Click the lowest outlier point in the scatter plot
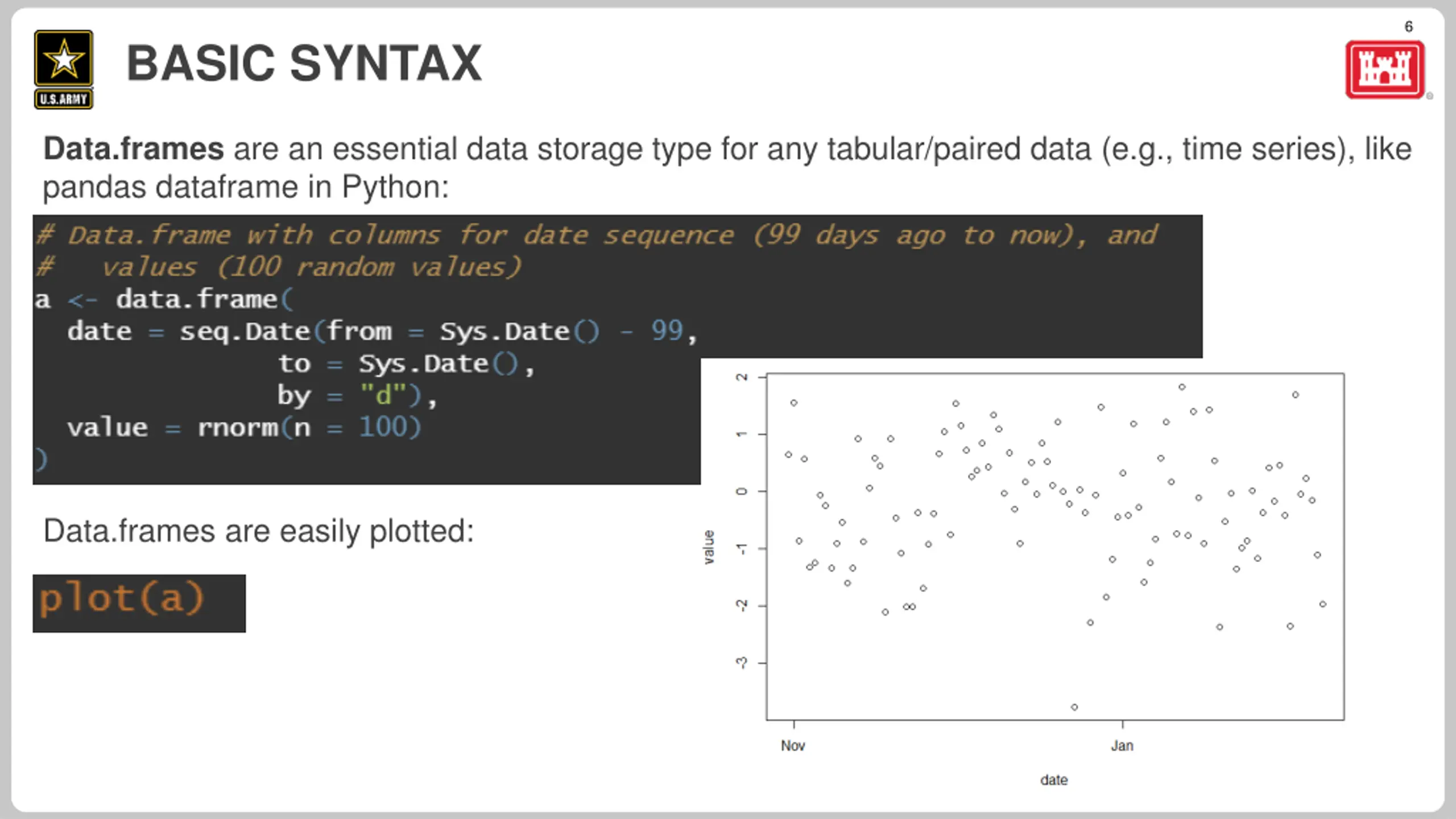1456x819 pixels. point(1074,707)
